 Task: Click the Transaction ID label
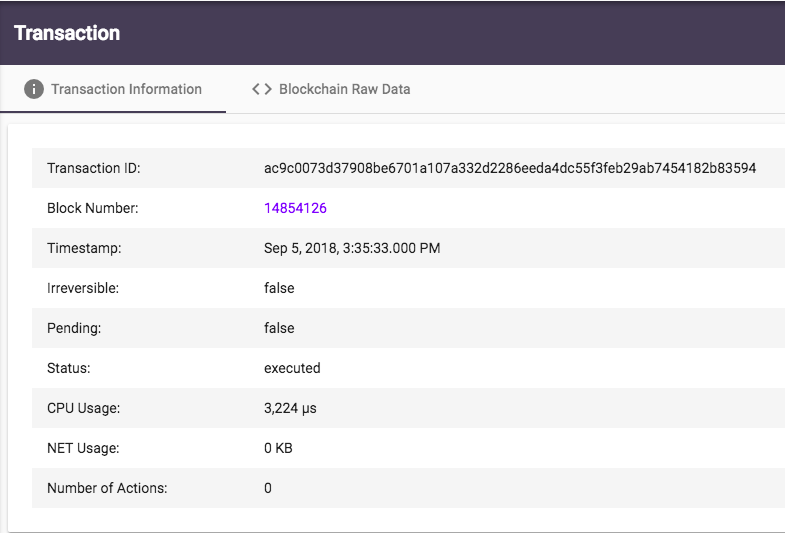94,168
